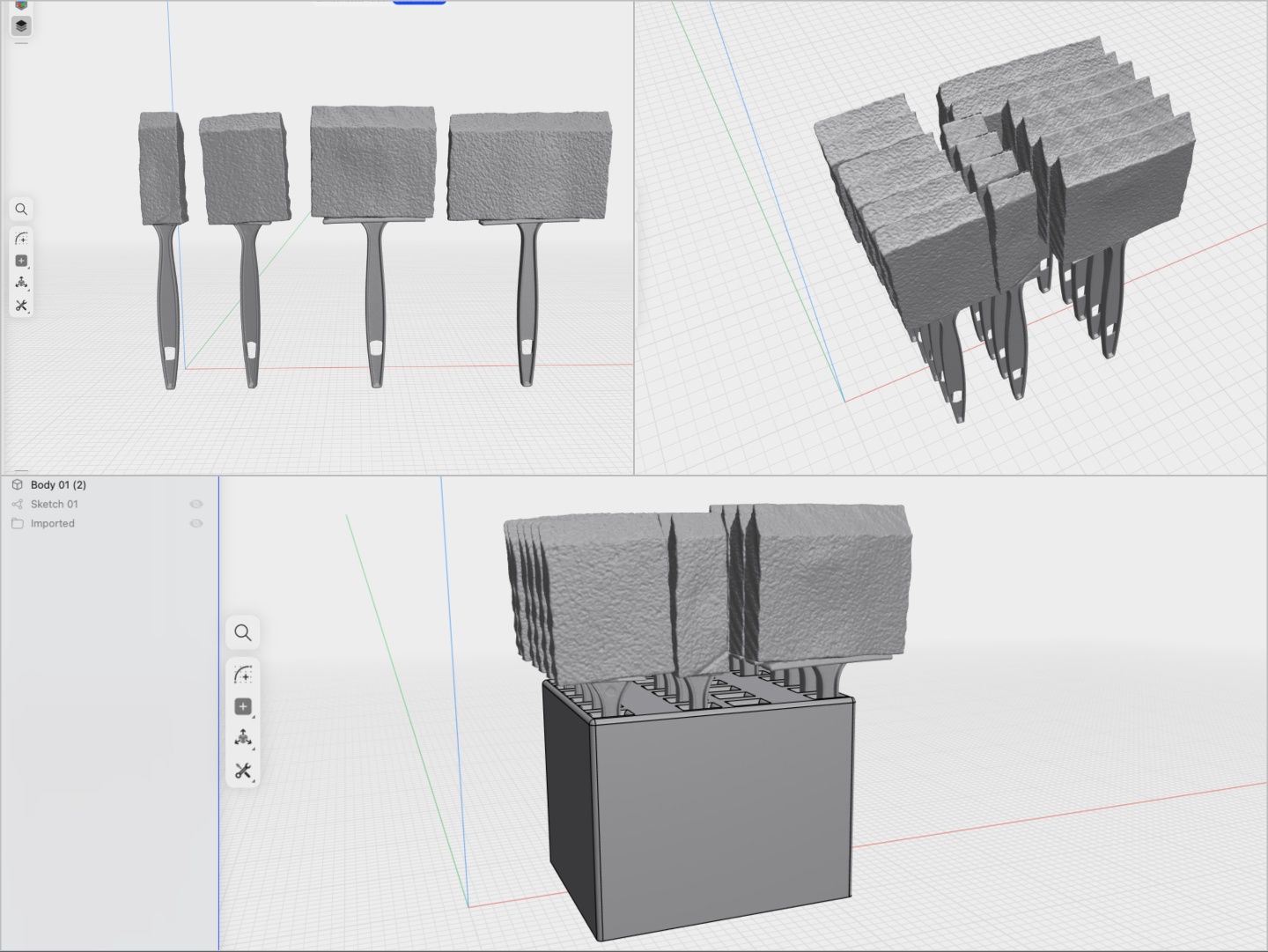Select the widest brush in the four-brush row
This screenshot has height=952, width=1268.
pos(528,167)
